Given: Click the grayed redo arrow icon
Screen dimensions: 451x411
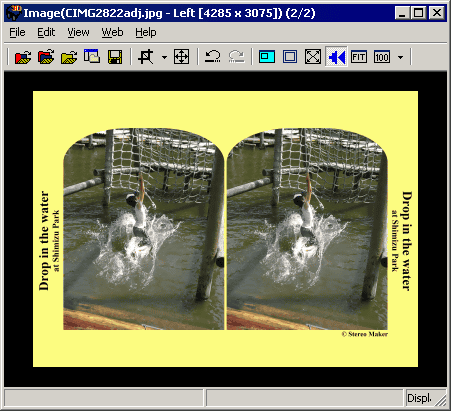Looking at the screenshot, I should point(236,57).
